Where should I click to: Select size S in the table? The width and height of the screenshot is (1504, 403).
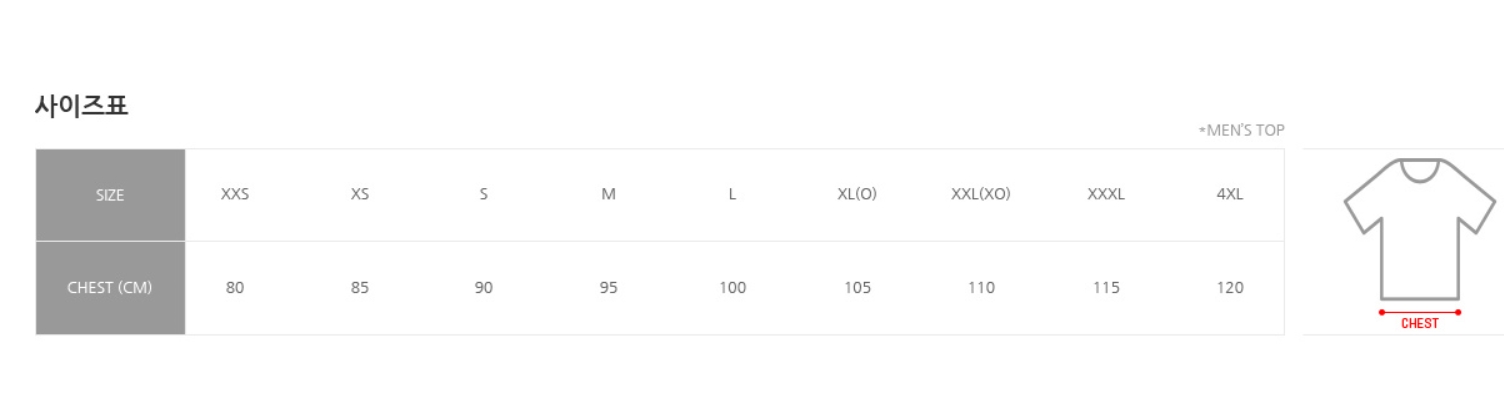click(x=484, y=195)
